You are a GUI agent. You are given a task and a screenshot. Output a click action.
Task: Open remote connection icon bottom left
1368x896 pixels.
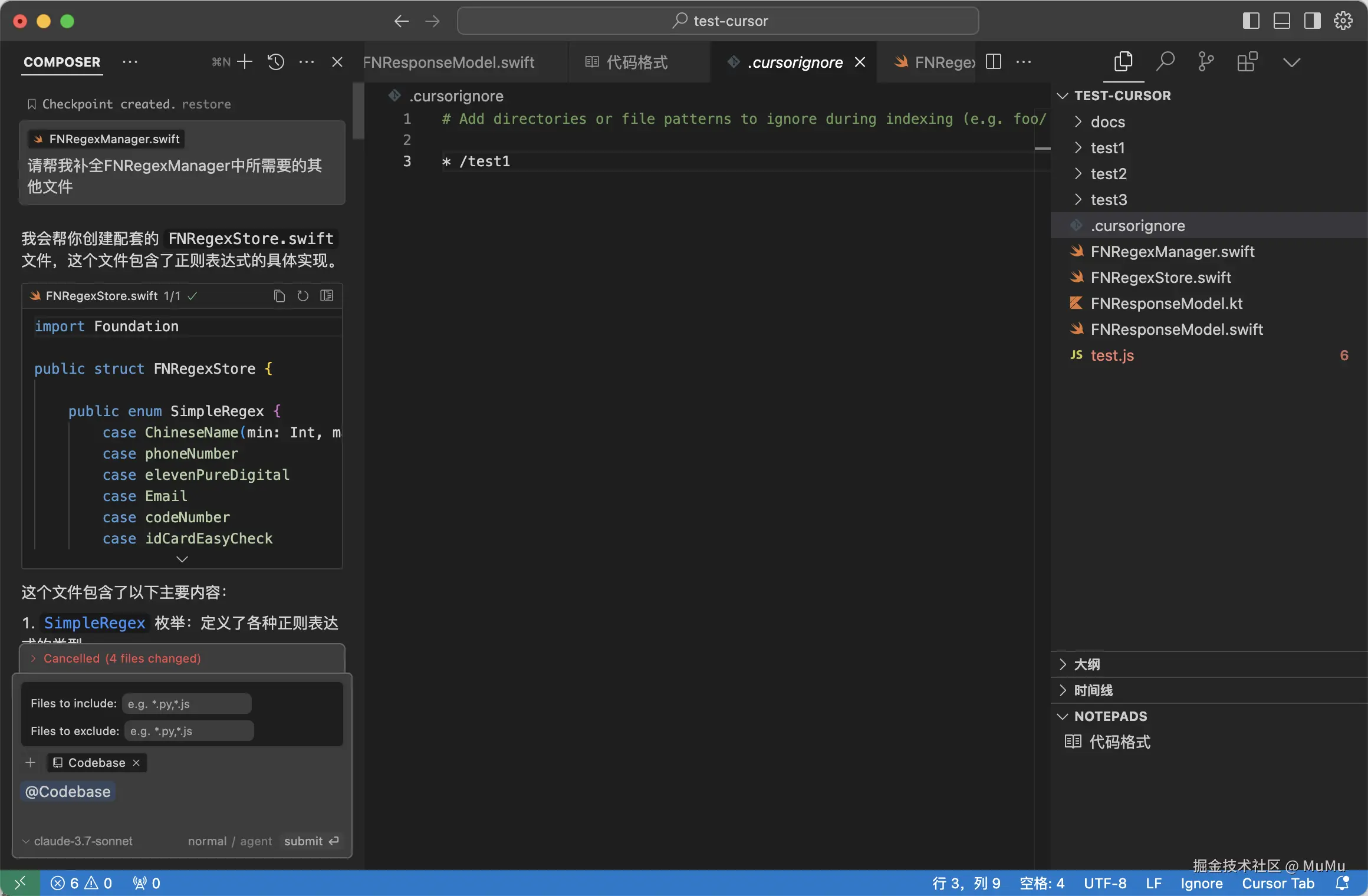tap(21, 883)
